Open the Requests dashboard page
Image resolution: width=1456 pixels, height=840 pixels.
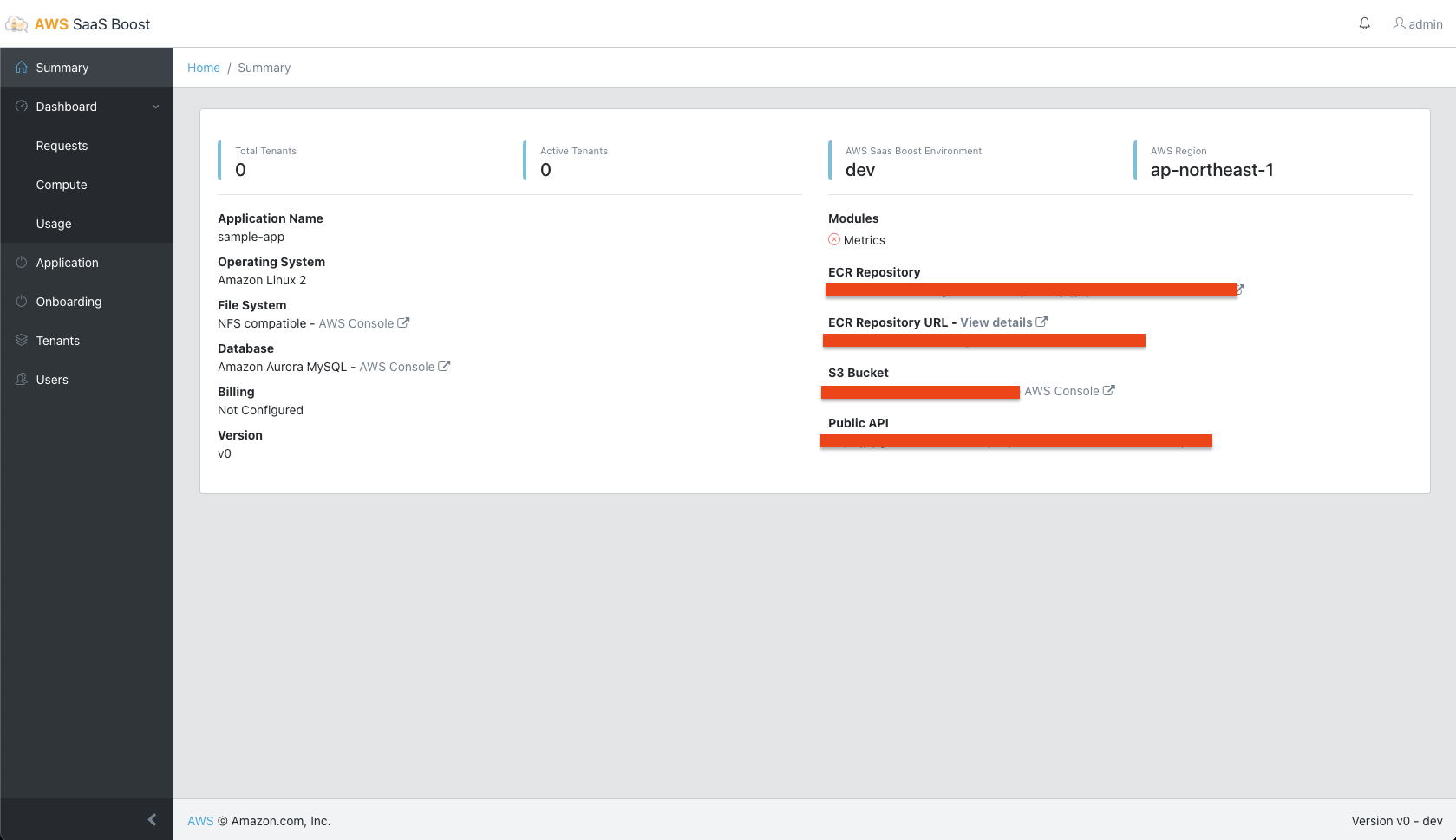[87, 146]
